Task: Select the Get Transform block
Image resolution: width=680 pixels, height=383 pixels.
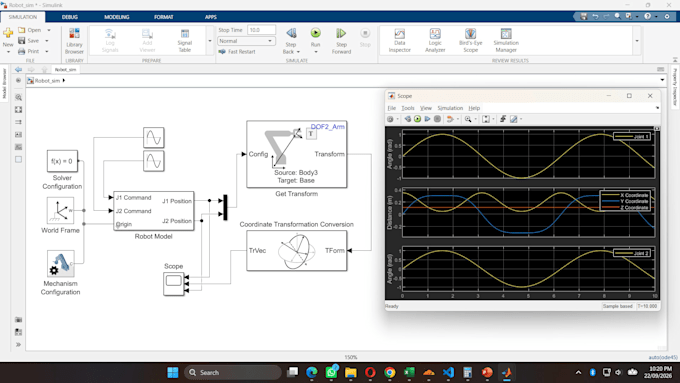Action: (297, 154)
